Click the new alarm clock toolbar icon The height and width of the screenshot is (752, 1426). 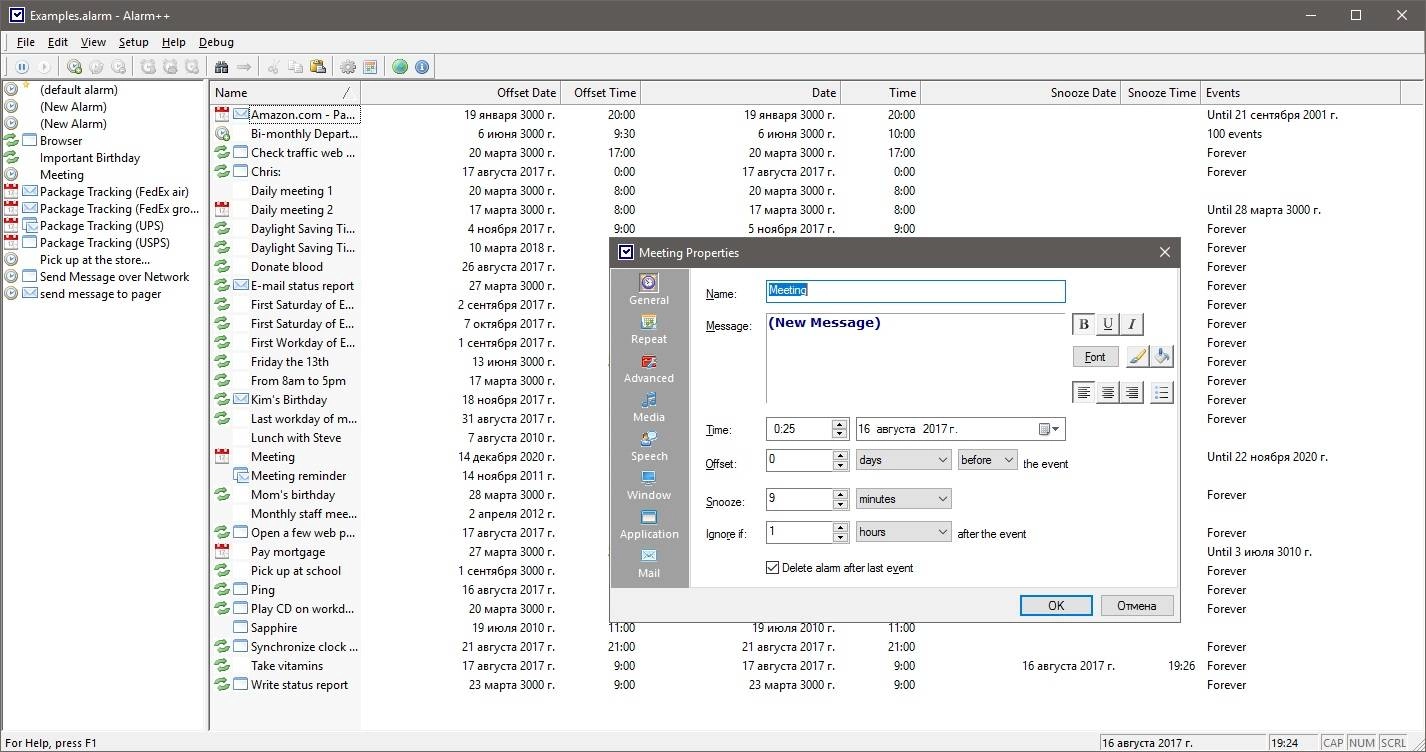click(74, 67)
